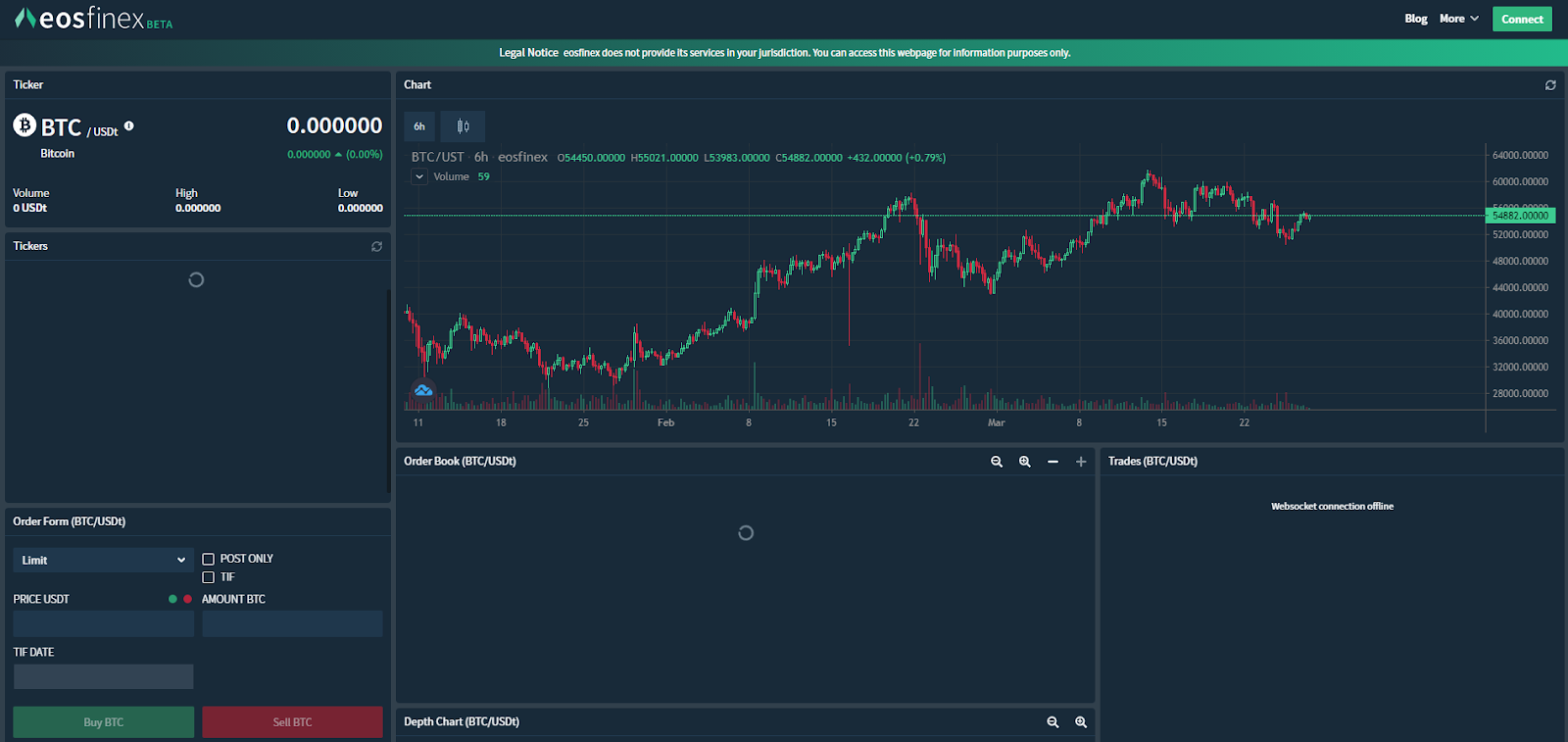
Task: Click the Feb date label on chart axis
Action: (665, 422)
